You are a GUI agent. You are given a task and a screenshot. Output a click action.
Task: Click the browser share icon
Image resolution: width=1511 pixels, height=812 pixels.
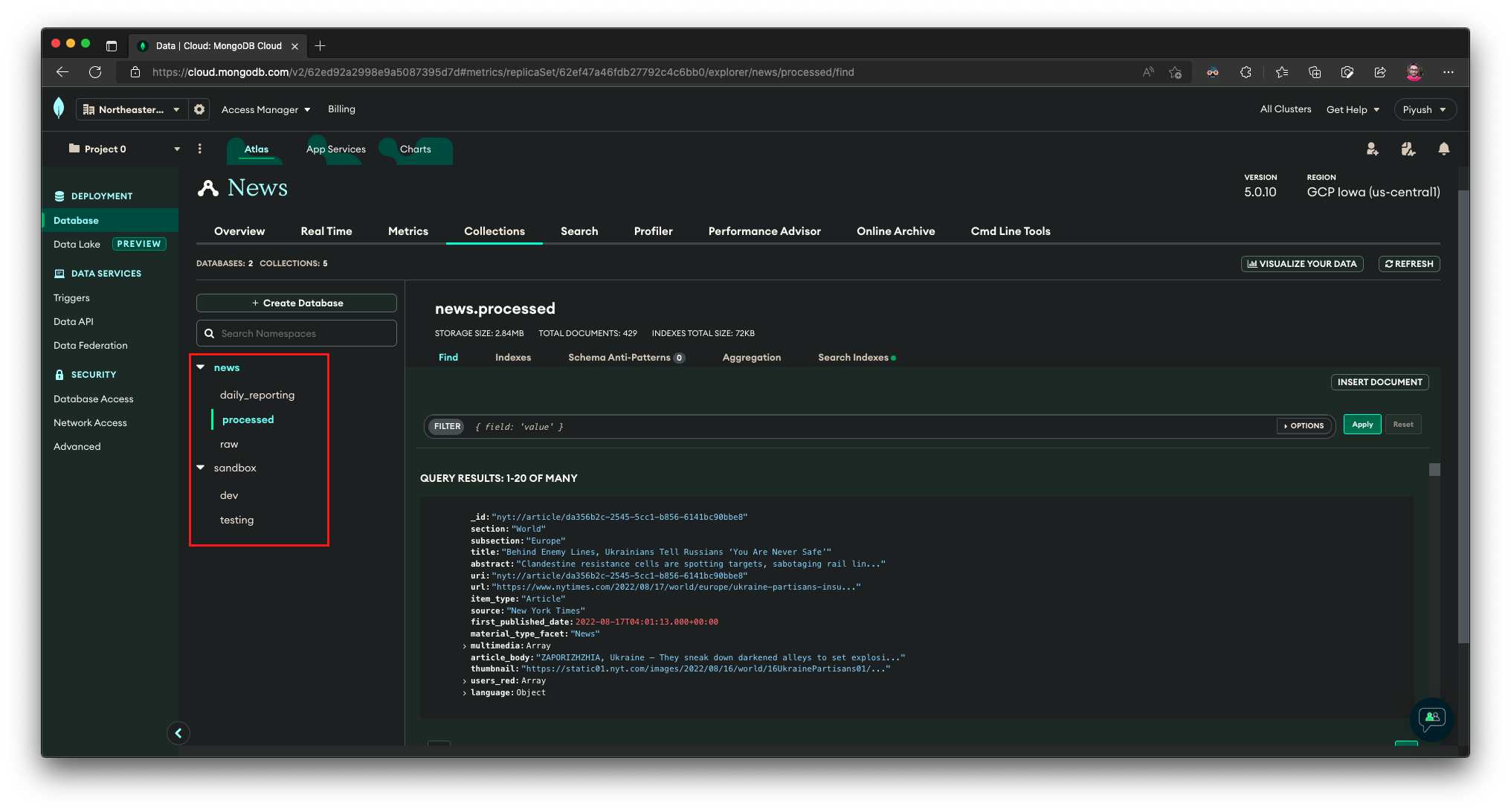tap(1380, 72)
